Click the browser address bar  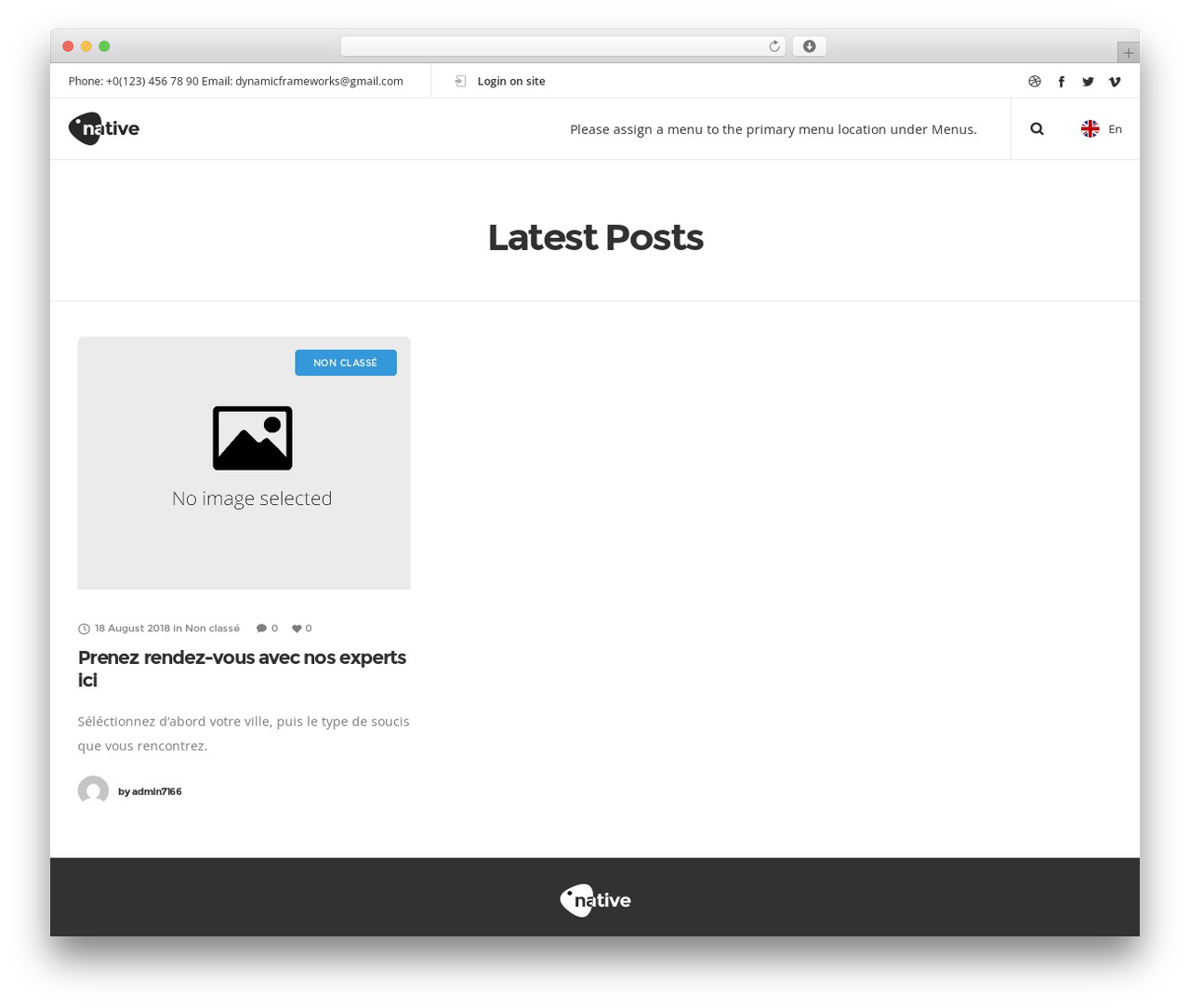(562, 46)
